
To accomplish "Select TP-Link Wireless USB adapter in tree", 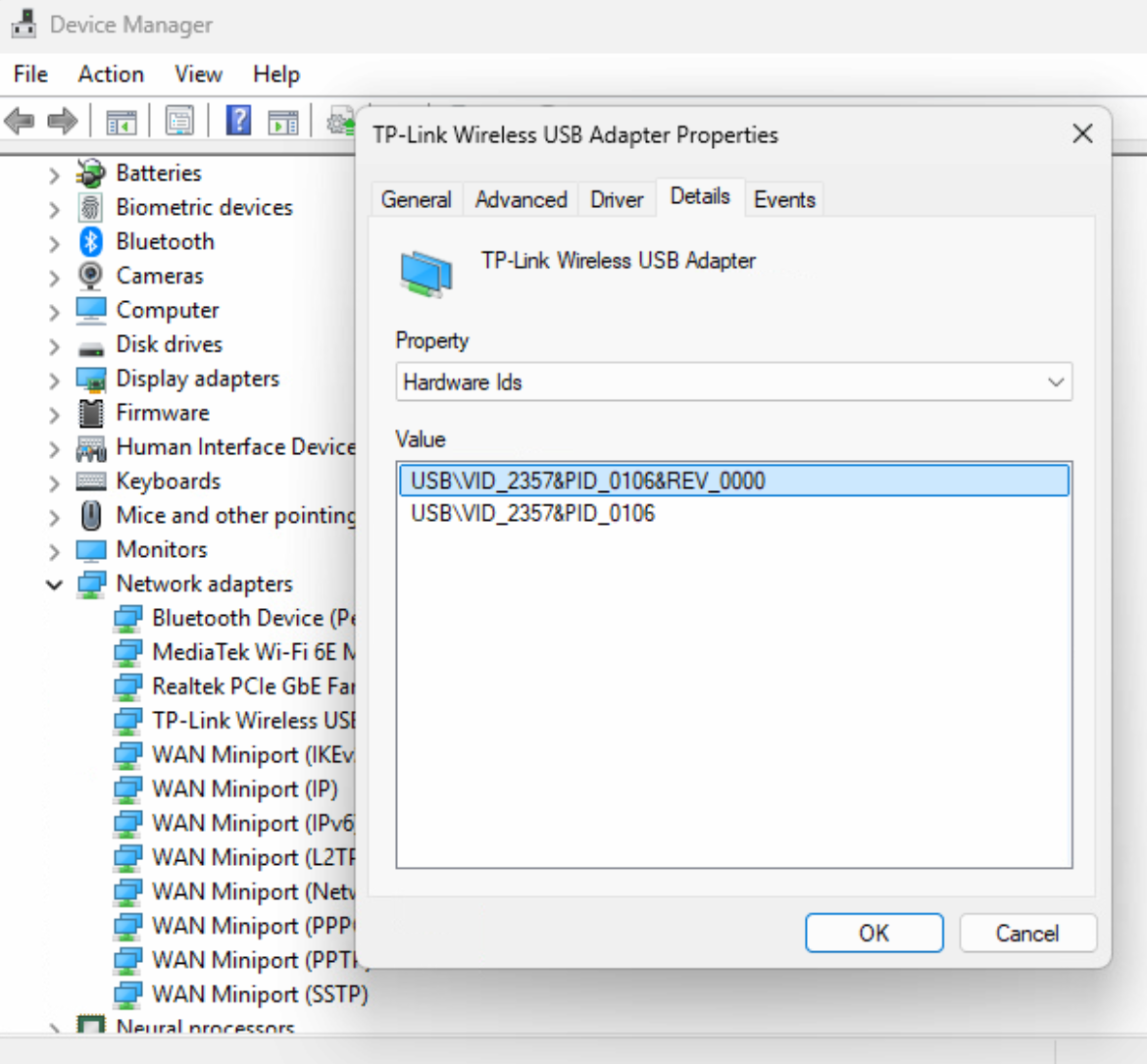I will pos(254,721).
